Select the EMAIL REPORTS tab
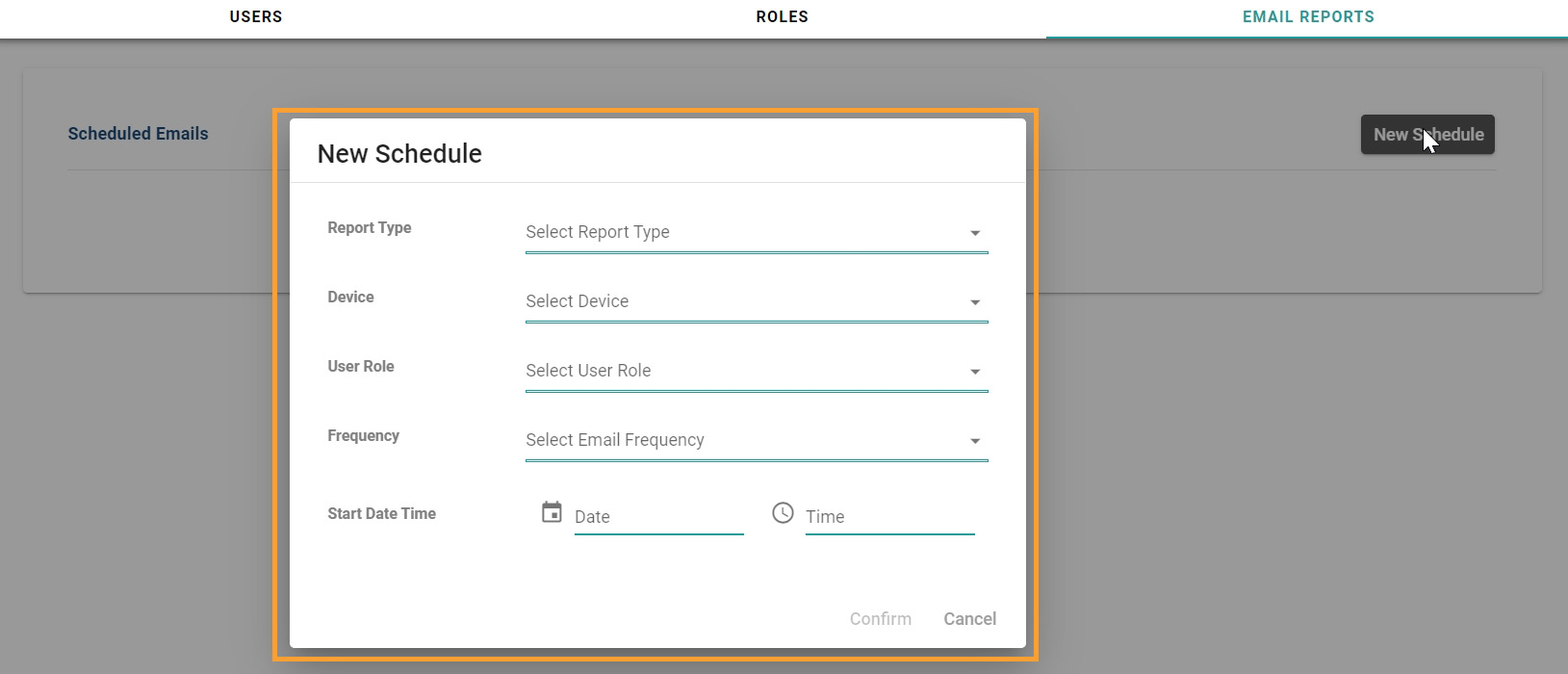1568x674 pixels. point(1307,17)
